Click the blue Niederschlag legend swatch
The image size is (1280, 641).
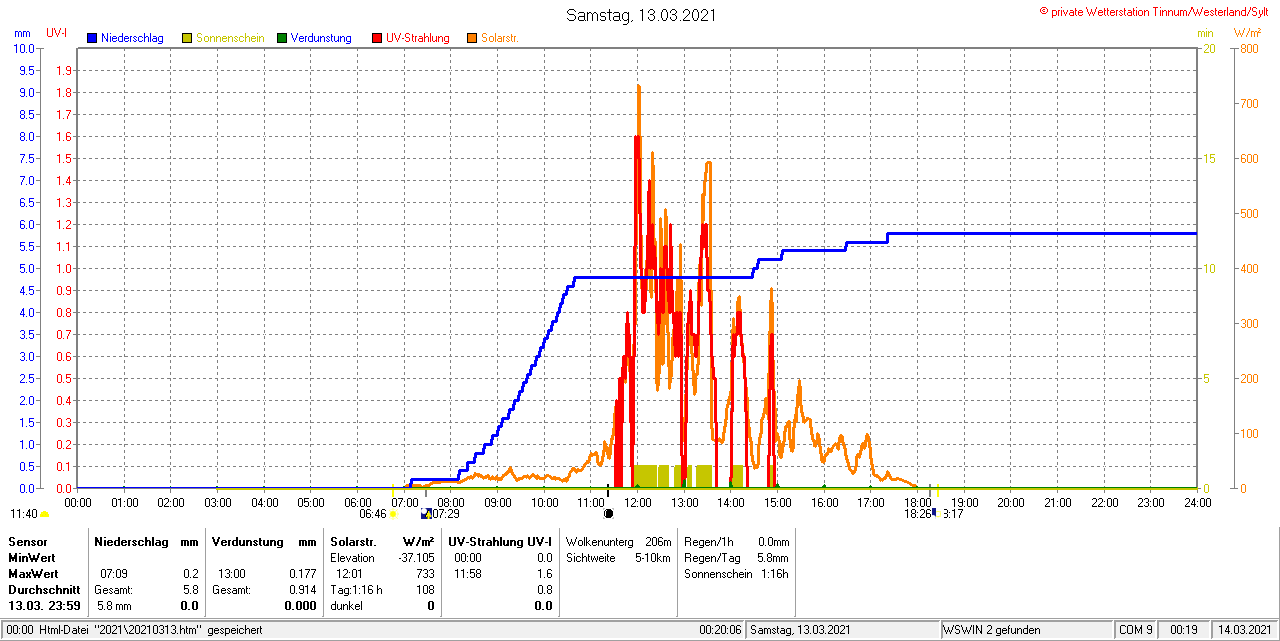[92, 38]
